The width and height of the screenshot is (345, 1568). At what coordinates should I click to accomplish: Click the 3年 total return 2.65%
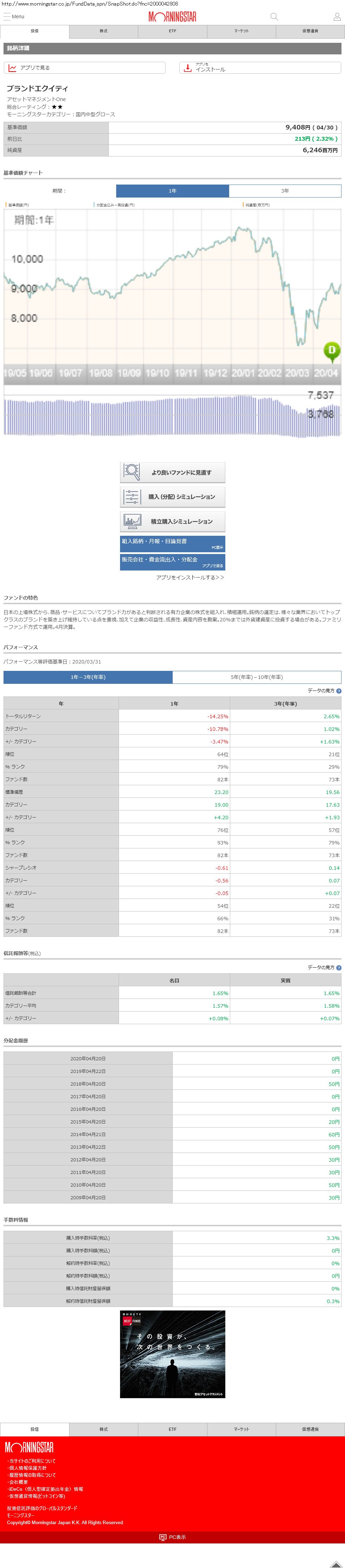click(x=332, y=716)
